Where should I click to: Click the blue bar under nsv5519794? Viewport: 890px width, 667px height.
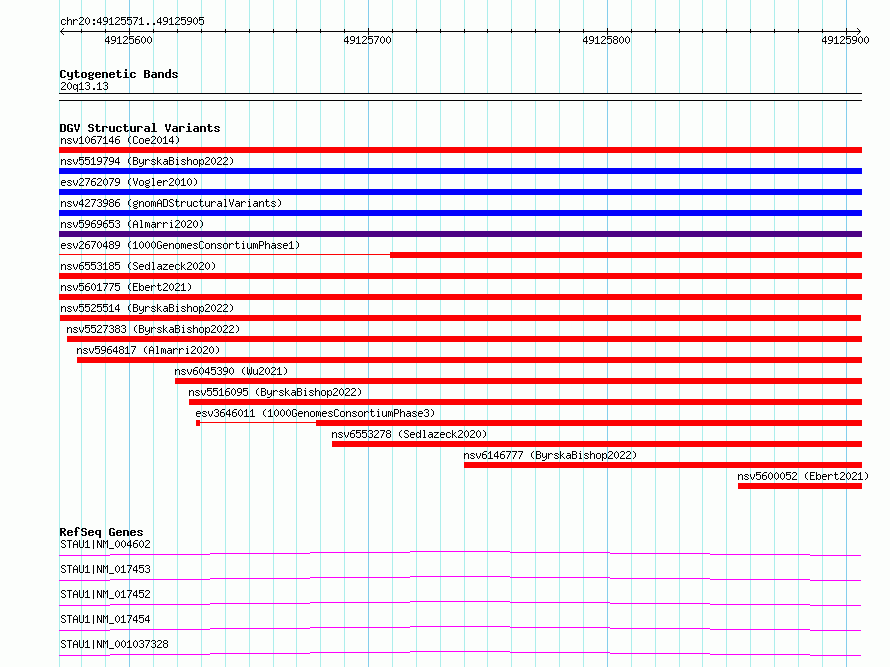click(460, 171)
